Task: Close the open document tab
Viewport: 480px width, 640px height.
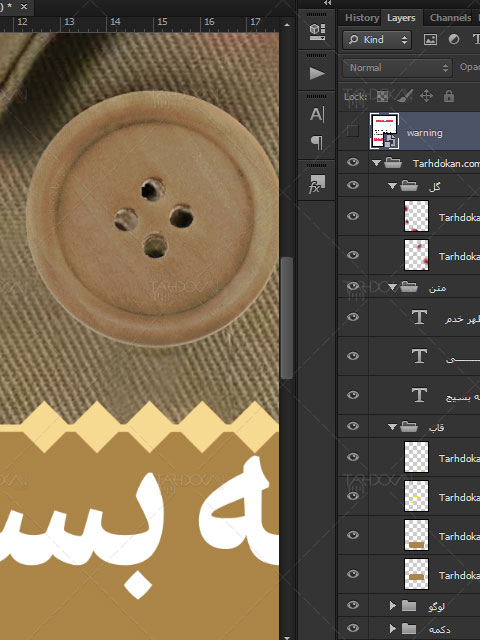Action: click(24, 7)
